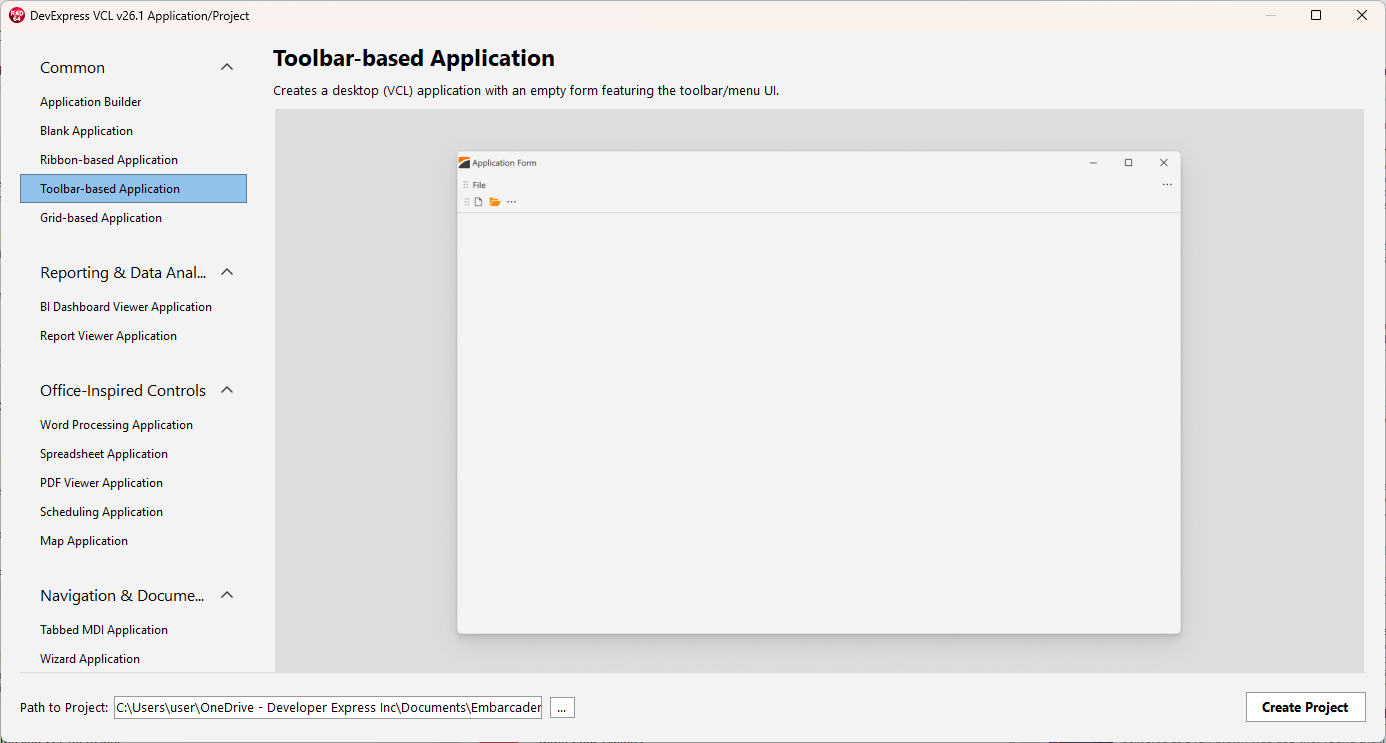Image resolution: width=1386 pixels, height=743 pixels.
Task: Choose Word Processing Application
Action: [x=133, y=425]
